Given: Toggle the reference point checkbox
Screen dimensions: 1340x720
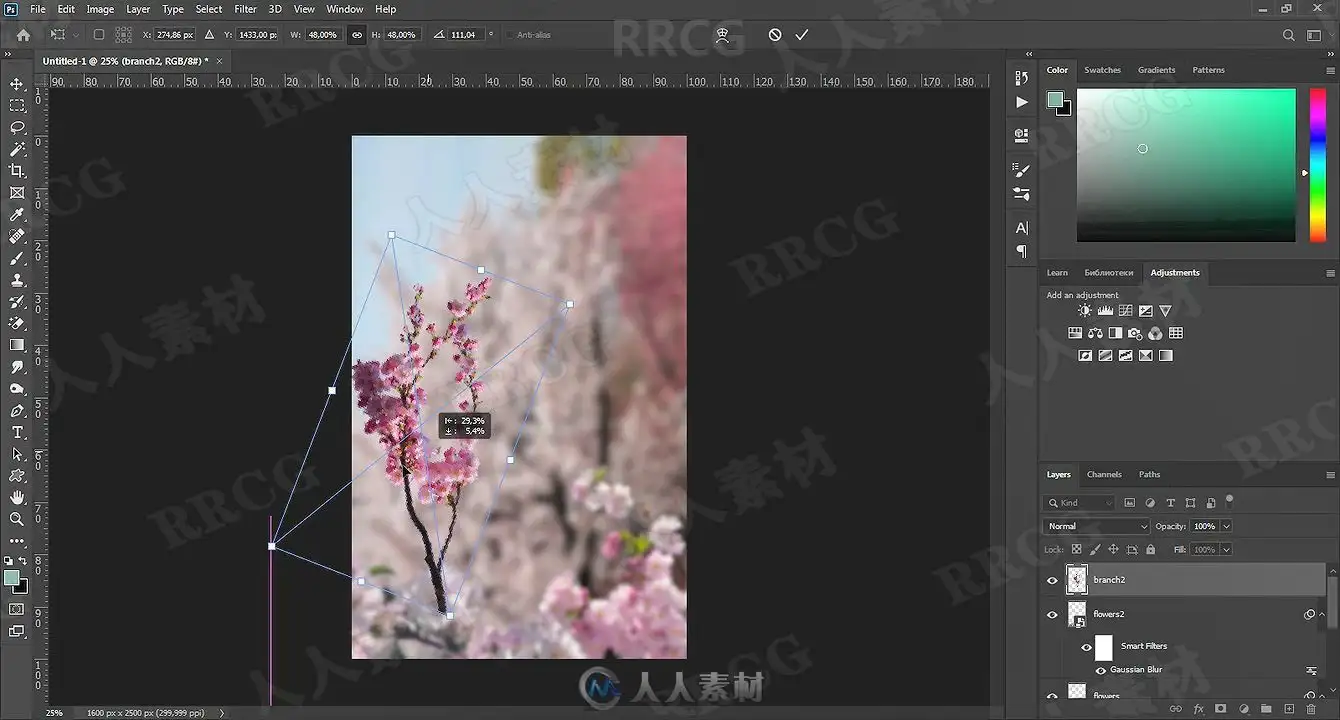Looking at the screenshot, I should coord(98,35).
